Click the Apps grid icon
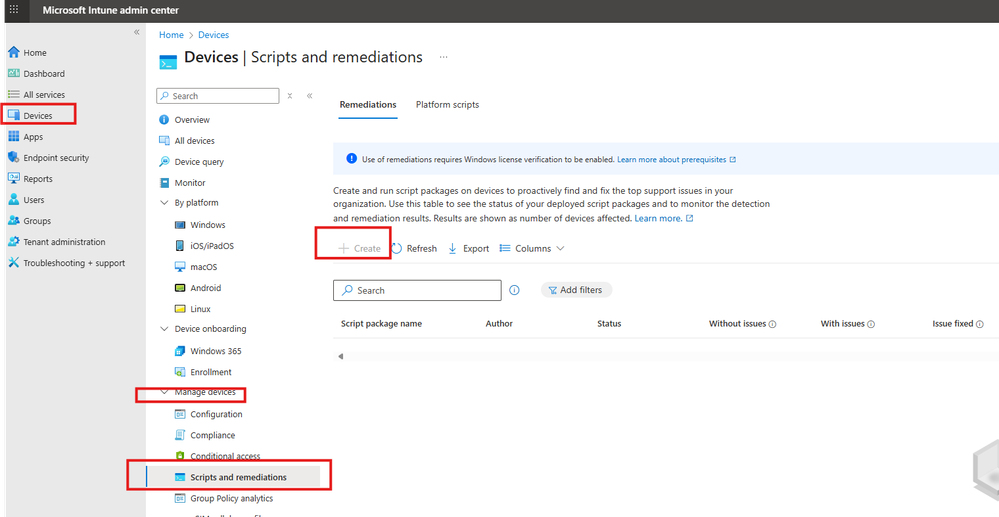This screenshot has height=517, width=999. (13, 136)
